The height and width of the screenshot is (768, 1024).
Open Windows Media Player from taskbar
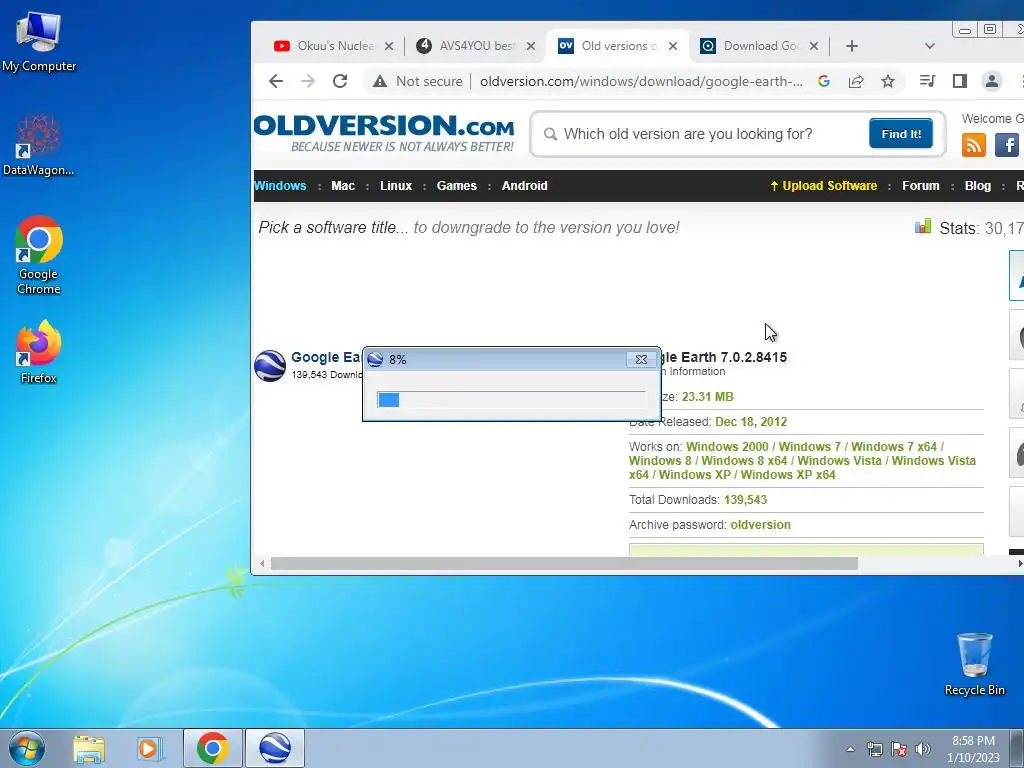pyautogui.click(x=150, y=748)
